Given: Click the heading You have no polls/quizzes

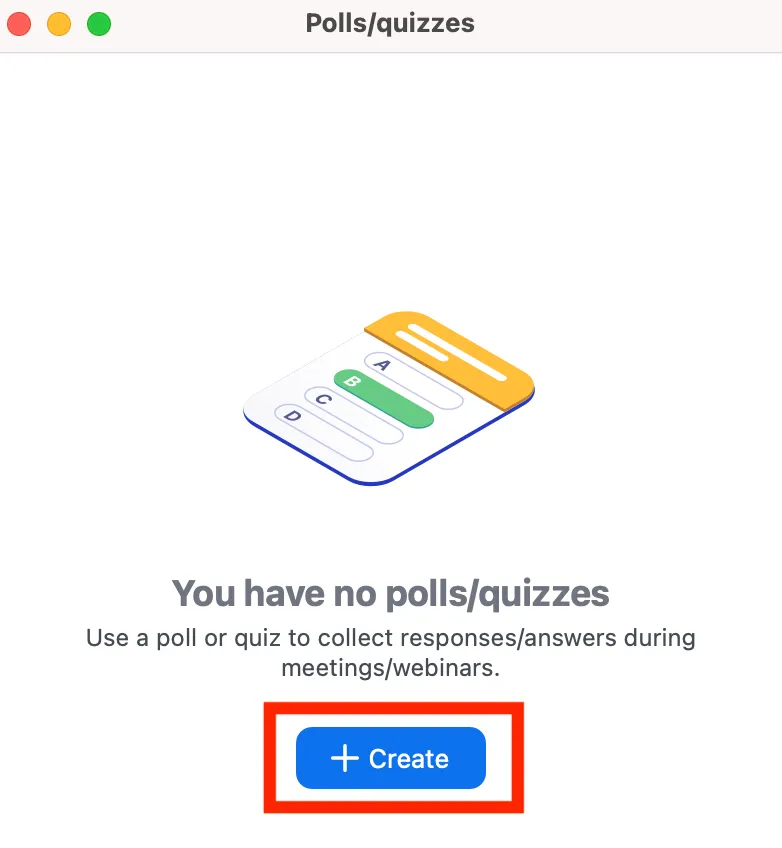Looking at the screenshot, I should point(390,593).
